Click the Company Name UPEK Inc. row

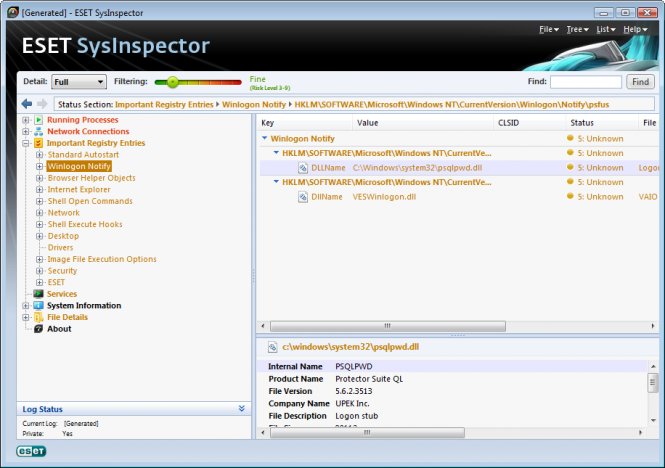click(453, 404)
